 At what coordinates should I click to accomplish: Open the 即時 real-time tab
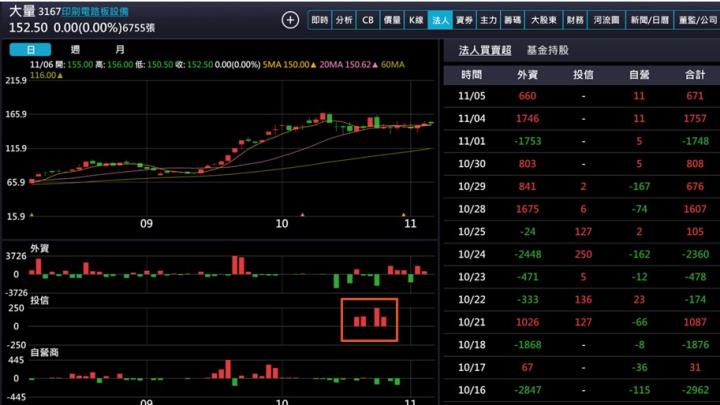(x=319, y=20)
